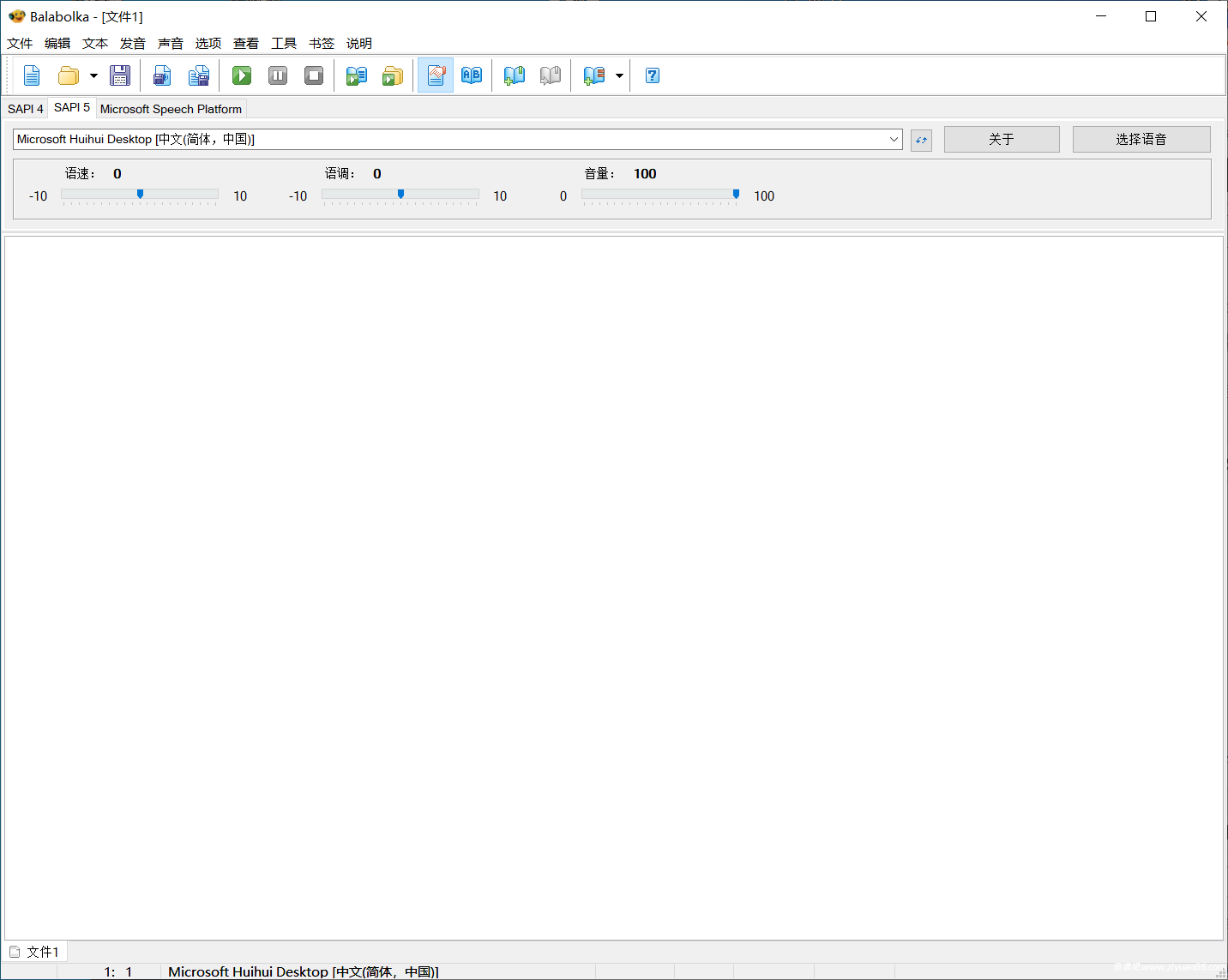The height and width of the screenshot is (980, 1228).
Task: Stop speech playback
Action: click(x=314, y=75)
